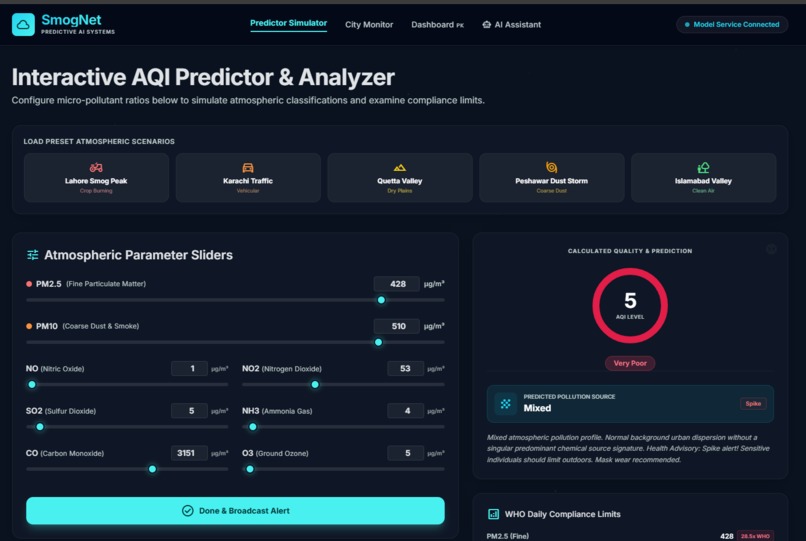This screenshot has width=806, height=541.
Task: Click the O3 Ground Ozone slider handle
Action: tap(250, 469)
